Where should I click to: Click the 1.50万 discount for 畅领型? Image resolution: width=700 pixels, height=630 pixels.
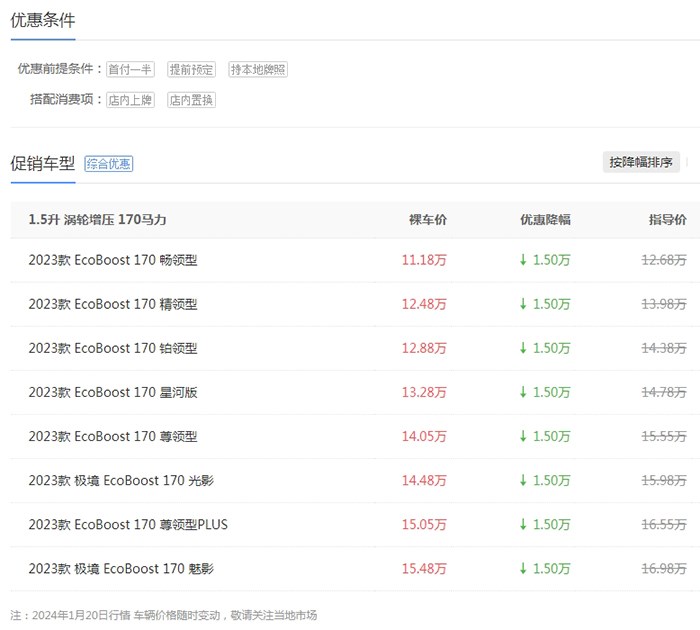coord(545,260)
